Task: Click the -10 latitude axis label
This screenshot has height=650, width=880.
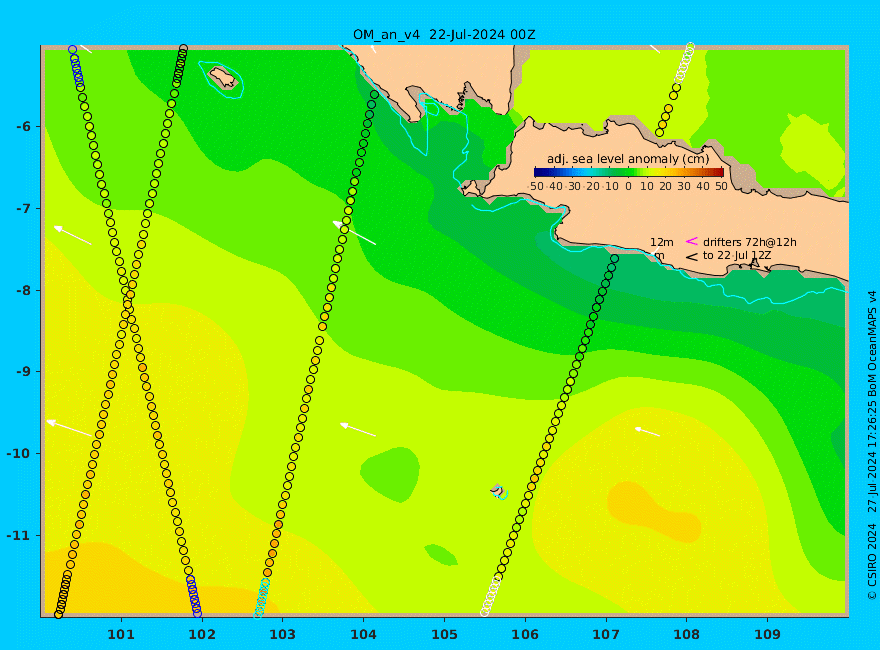Action: click(19, 454)
